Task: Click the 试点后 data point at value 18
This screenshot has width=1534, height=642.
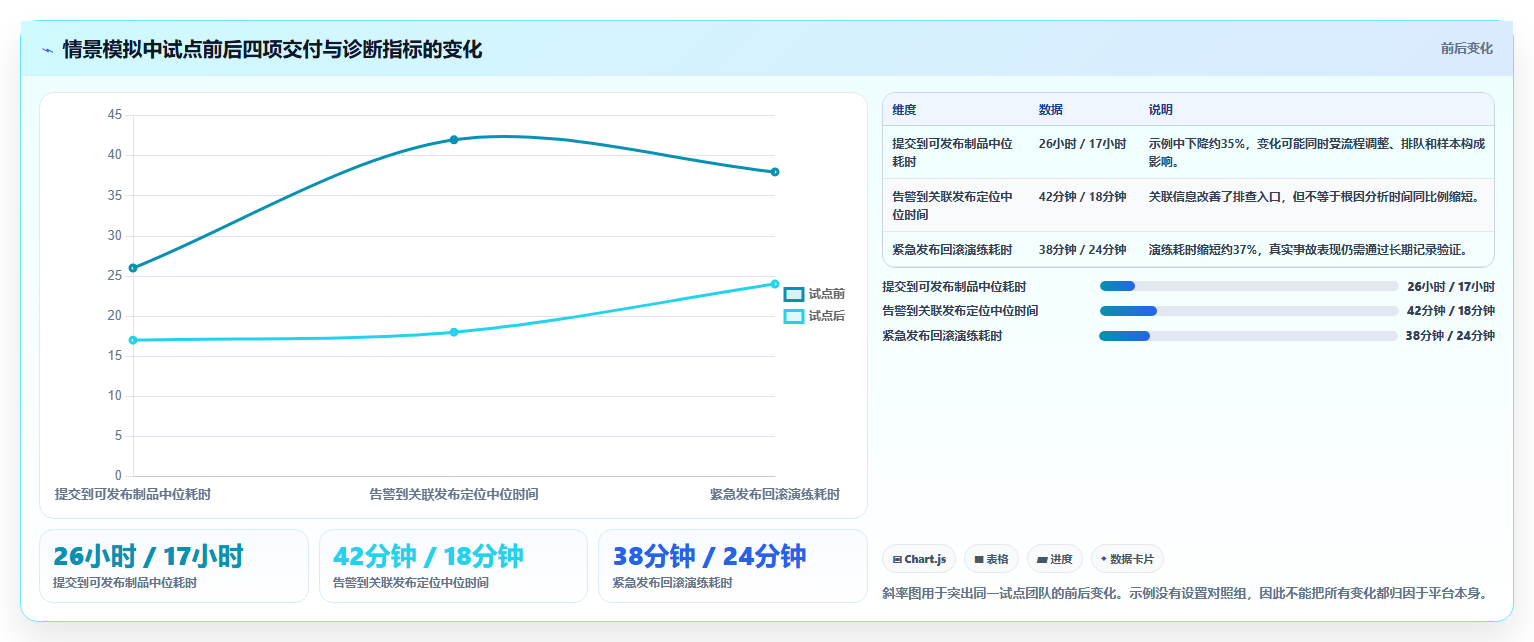Action: (x=454, y=332)
